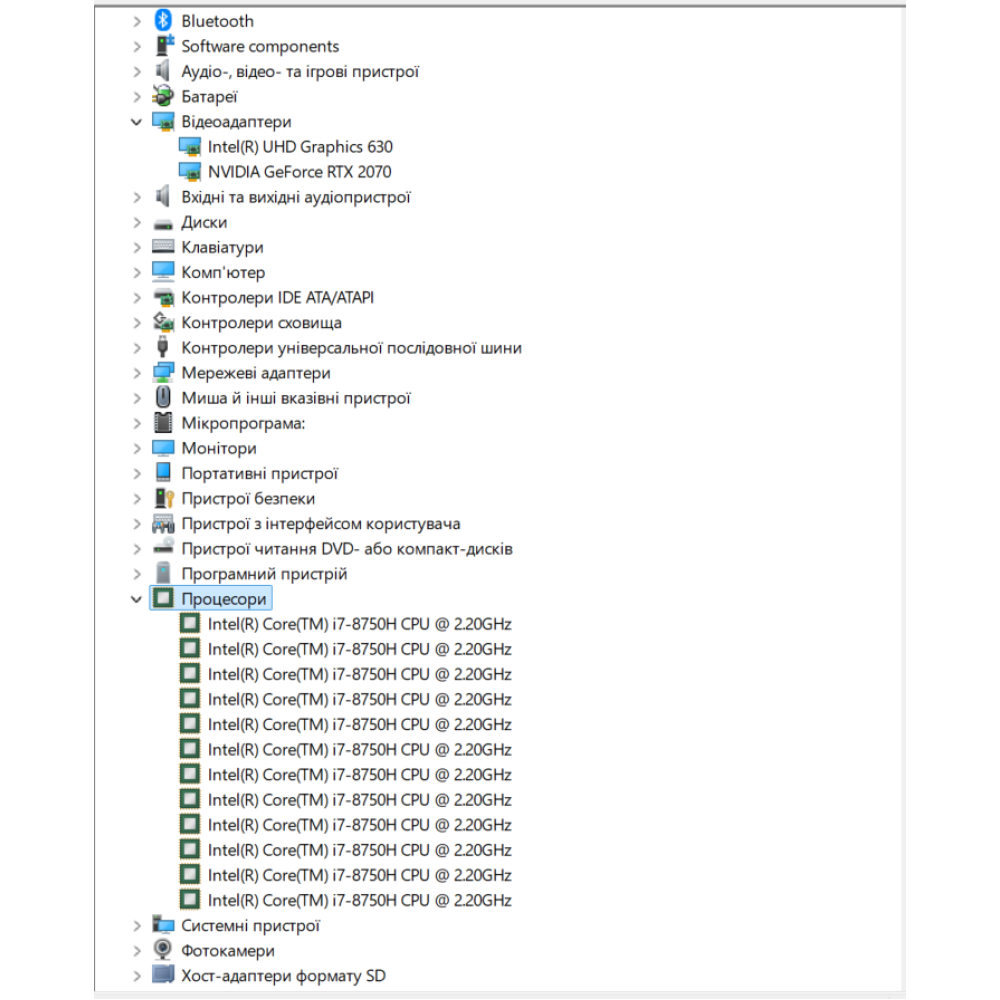Select Intel(R) UHD Graphics 630 adapter
1000x1000 pixels.
pos(300,147)
